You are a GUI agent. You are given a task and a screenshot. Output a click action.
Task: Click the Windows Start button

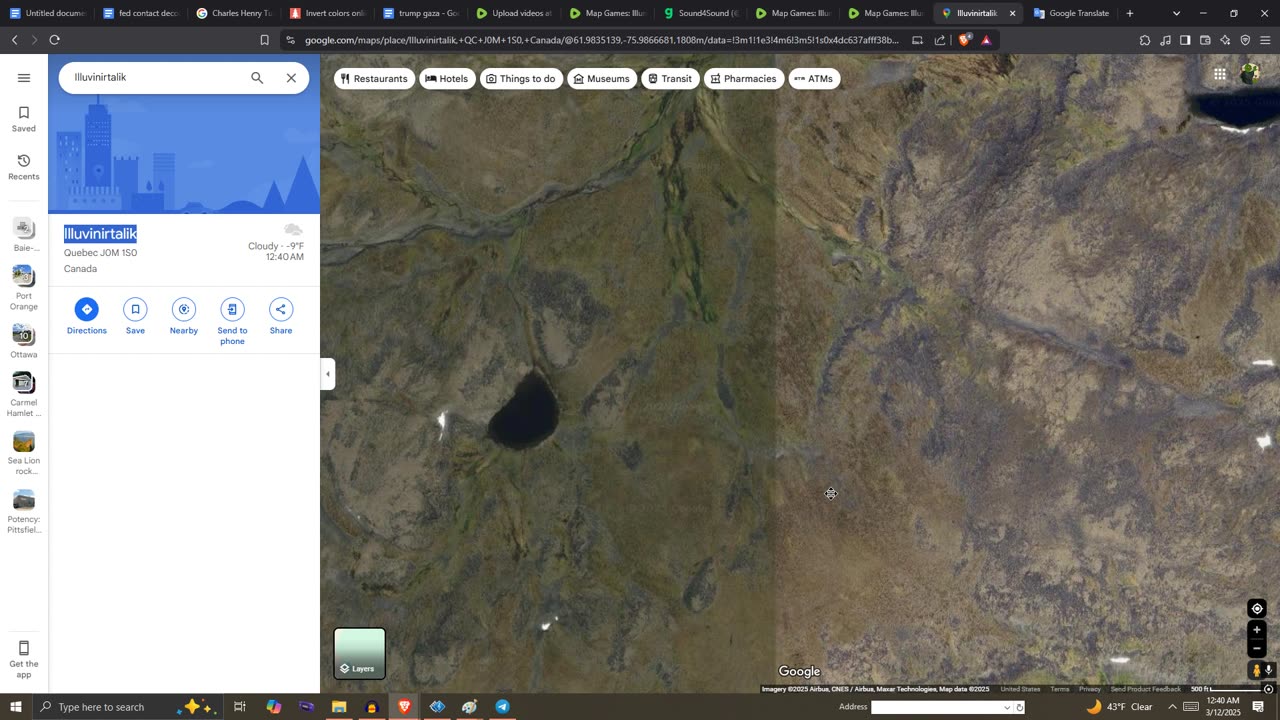pos(15,707)
